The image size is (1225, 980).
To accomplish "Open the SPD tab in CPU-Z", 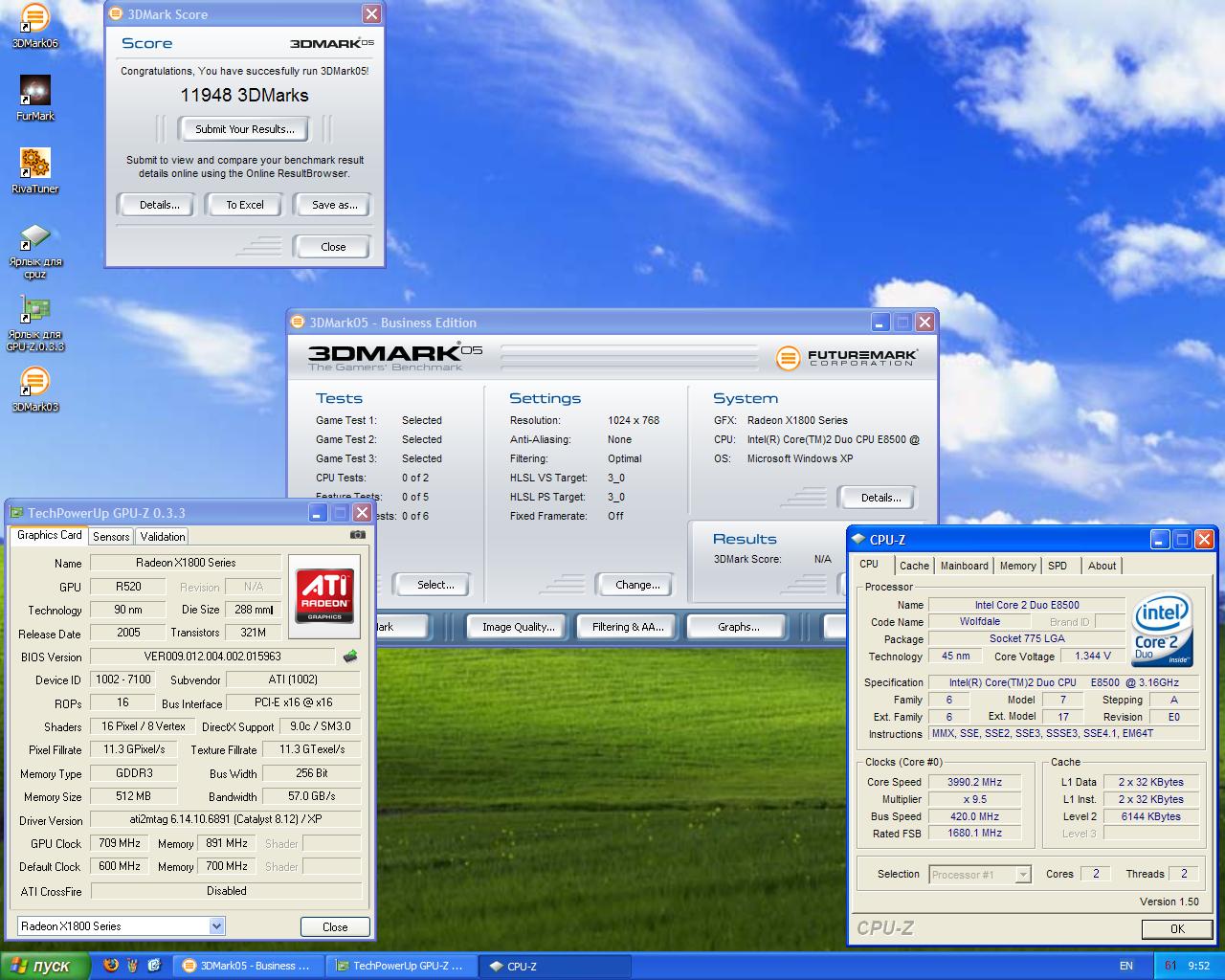I will pyautogui.click(x=1058, y=566).
